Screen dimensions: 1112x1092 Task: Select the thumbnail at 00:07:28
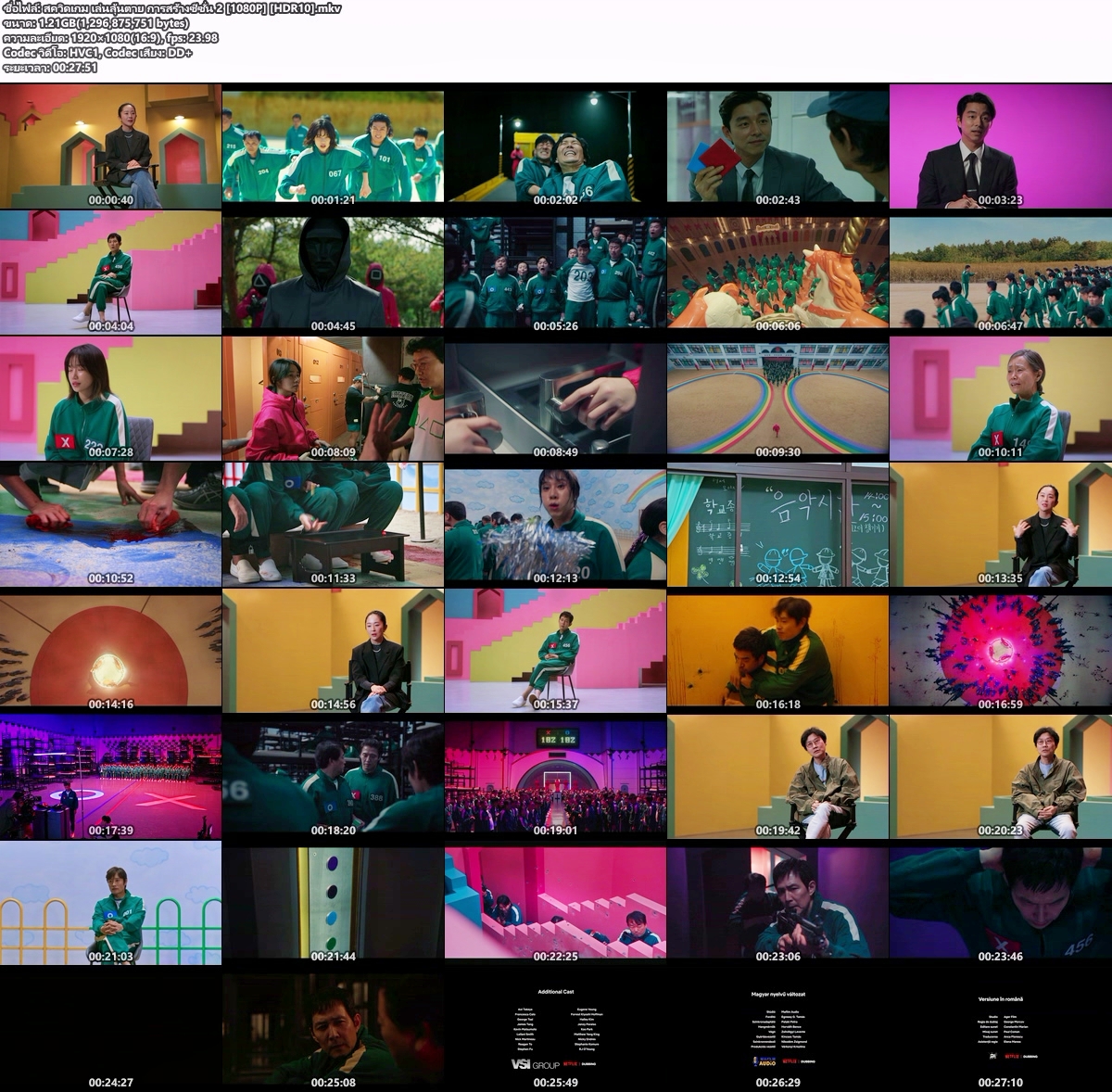pyautogui.click(x=110, y=399)
